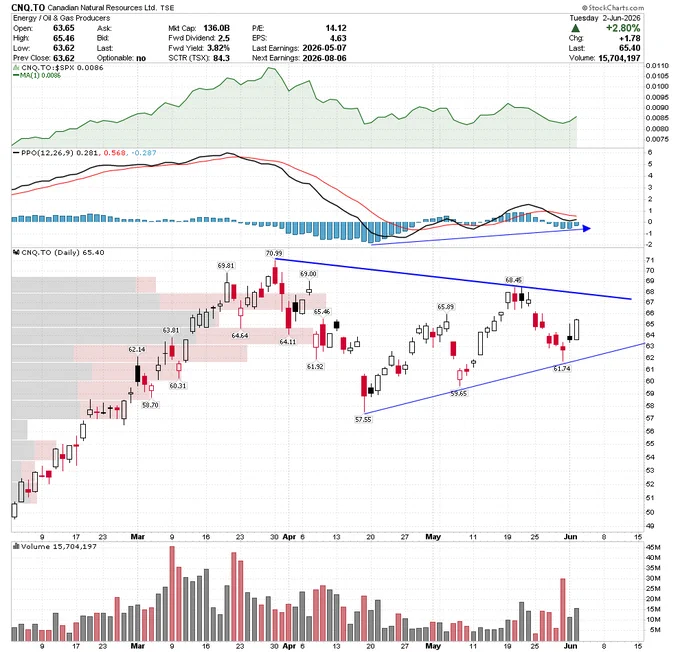Click the 45M label on the volume axis
Screen dimensions: 680x652
(653, 547)
